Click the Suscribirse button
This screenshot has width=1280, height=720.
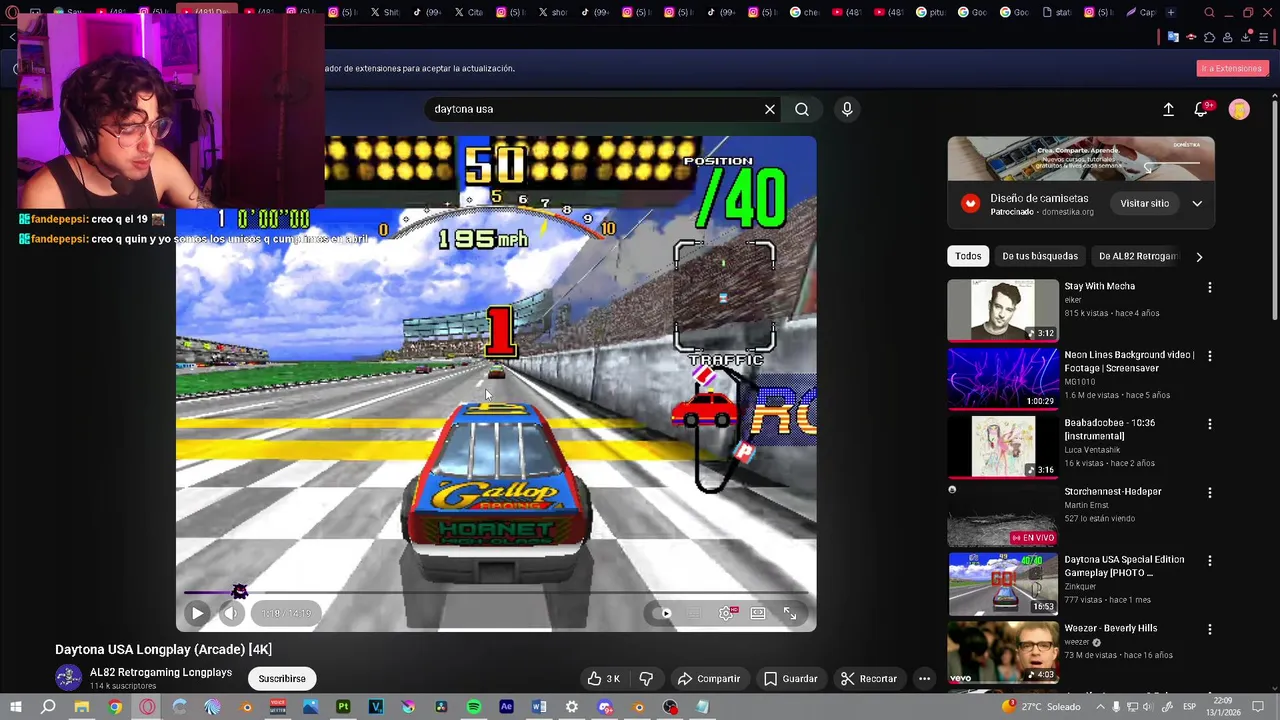282,678
